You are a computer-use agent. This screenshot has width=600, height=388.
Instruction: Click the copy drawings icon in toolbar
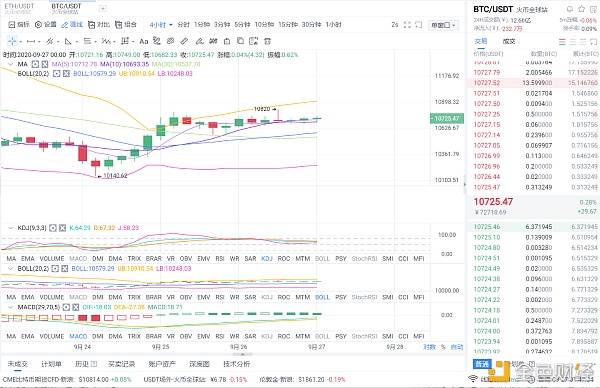[x=240, y=41]
